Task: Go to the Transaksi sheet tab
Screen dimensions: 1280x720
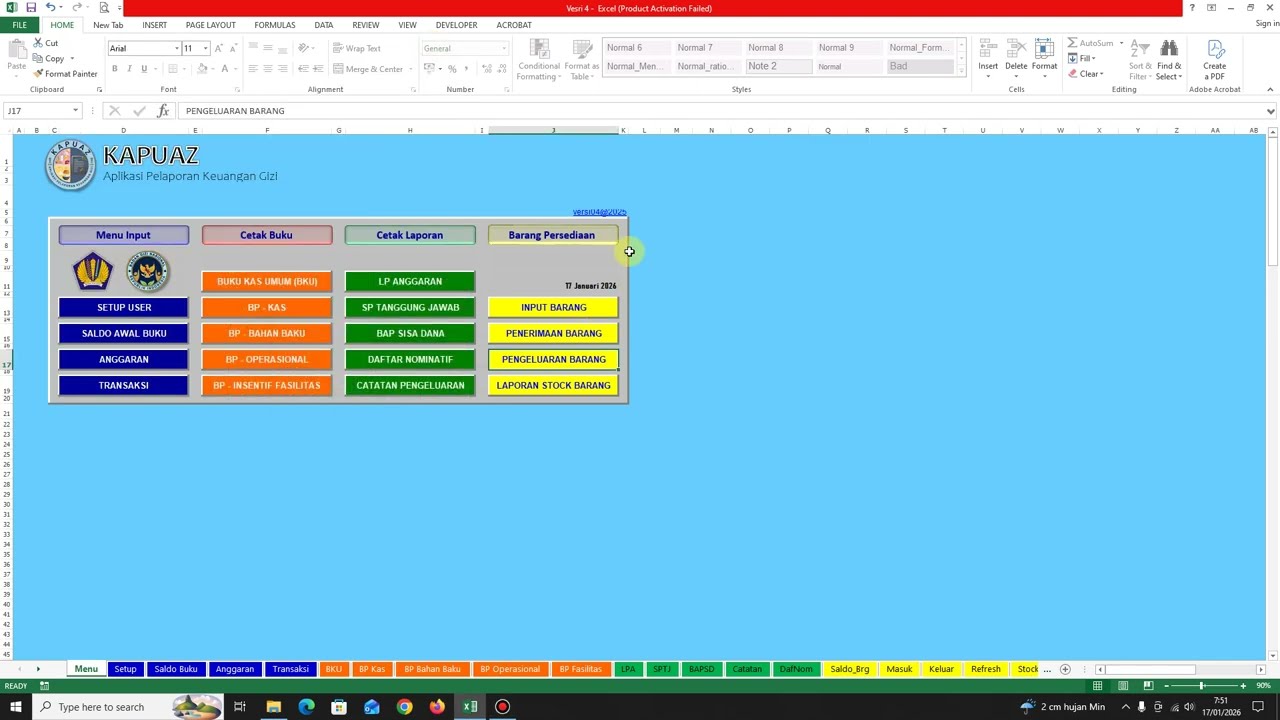Action: pyautogui.click(x=290, y=669)
